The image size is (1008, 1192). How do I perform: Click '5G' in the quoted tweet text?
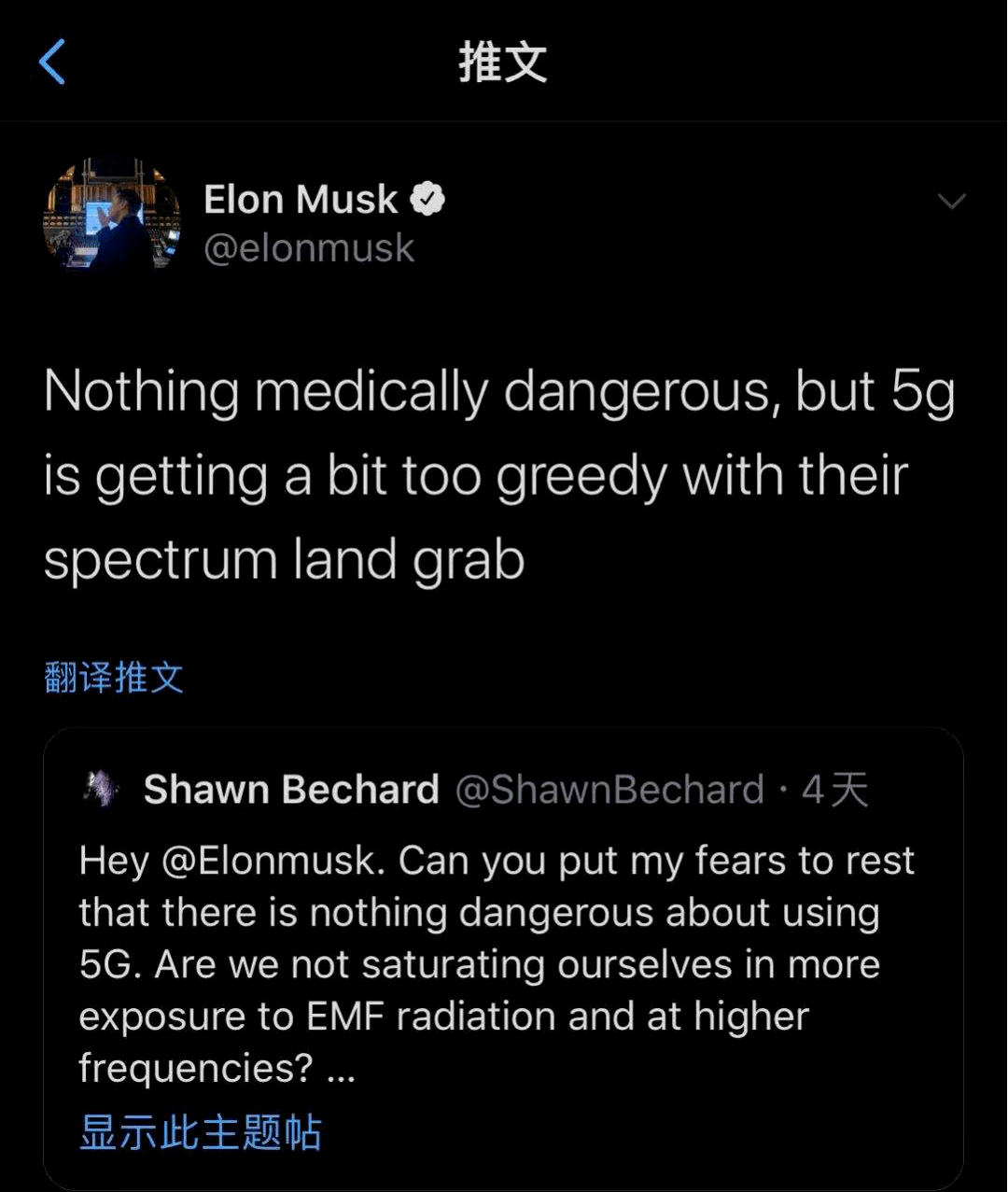coord(109,965)
